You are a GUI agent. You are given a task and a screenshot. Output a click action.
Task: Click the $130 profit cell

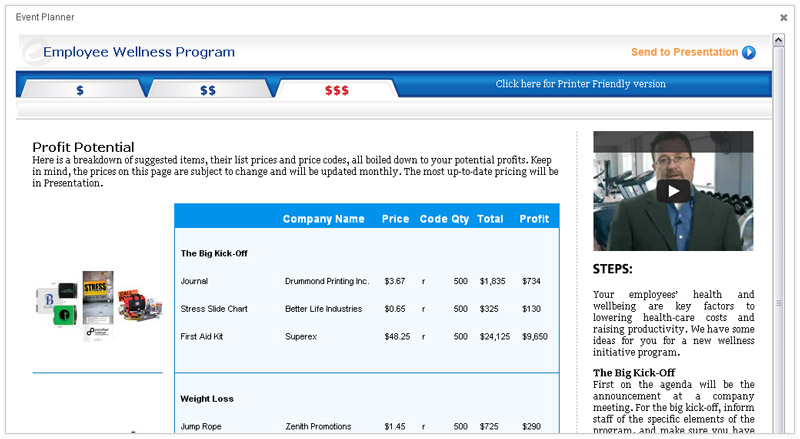pyautogui.click(x=531, y=309)
